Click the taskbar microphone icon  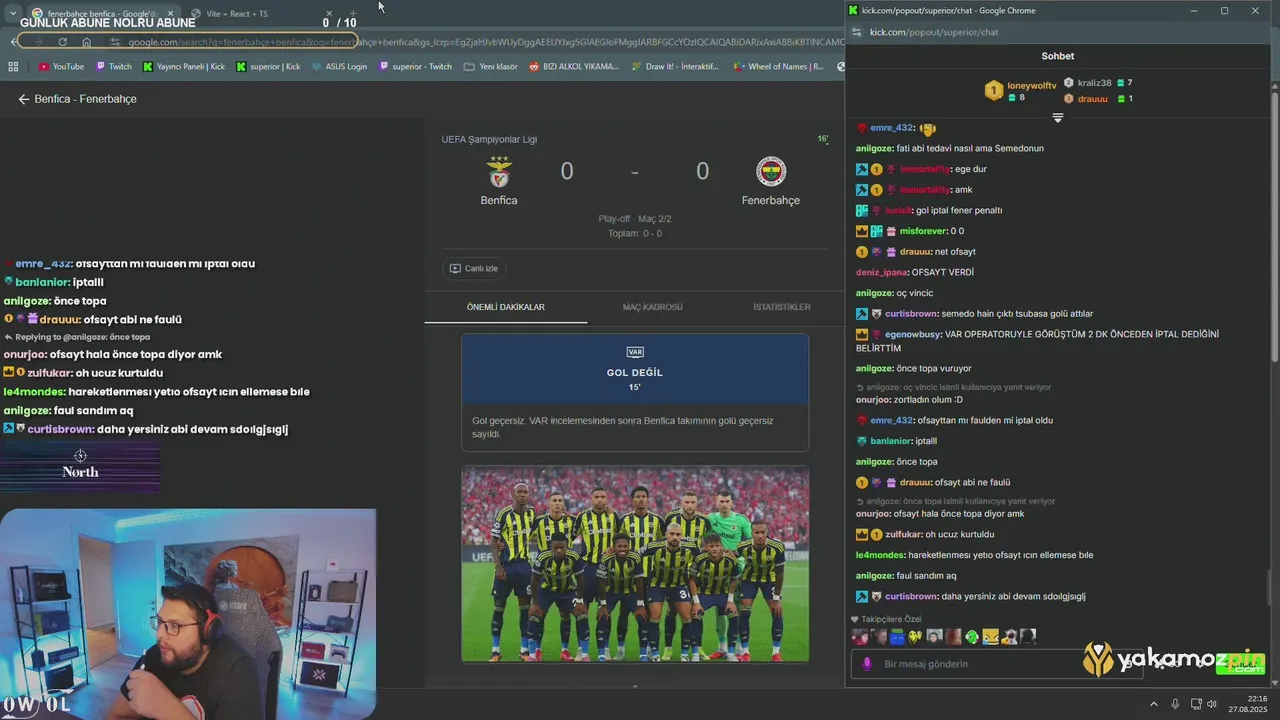[x=1175, y=704]
